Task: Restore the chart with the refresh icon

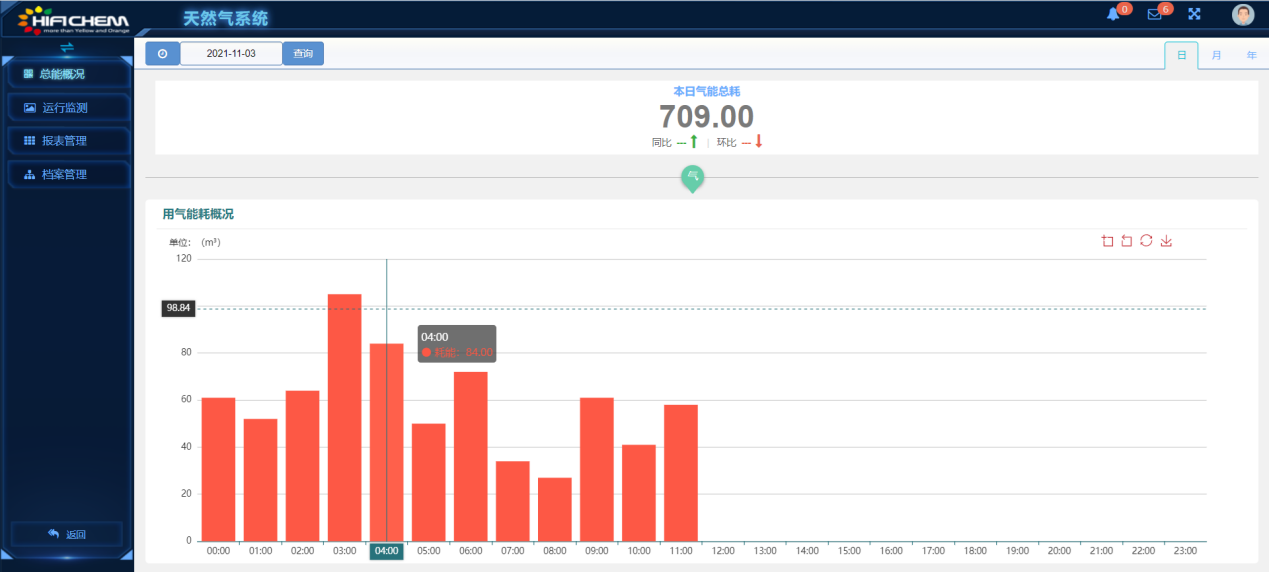Action: point(1146,241)
